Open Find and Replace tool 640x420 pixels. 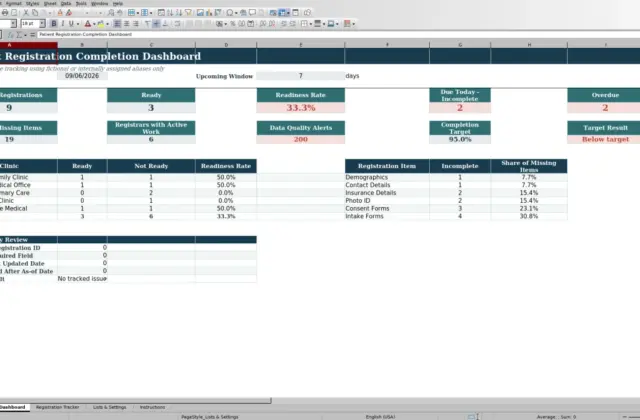pos(111,13)
